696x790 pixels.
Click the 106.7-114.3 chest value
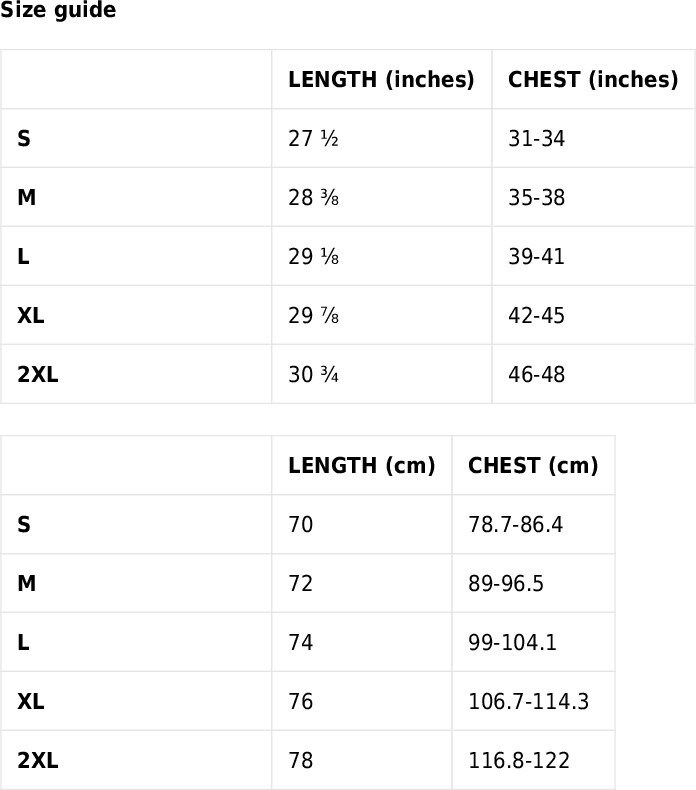pos(528,701)
